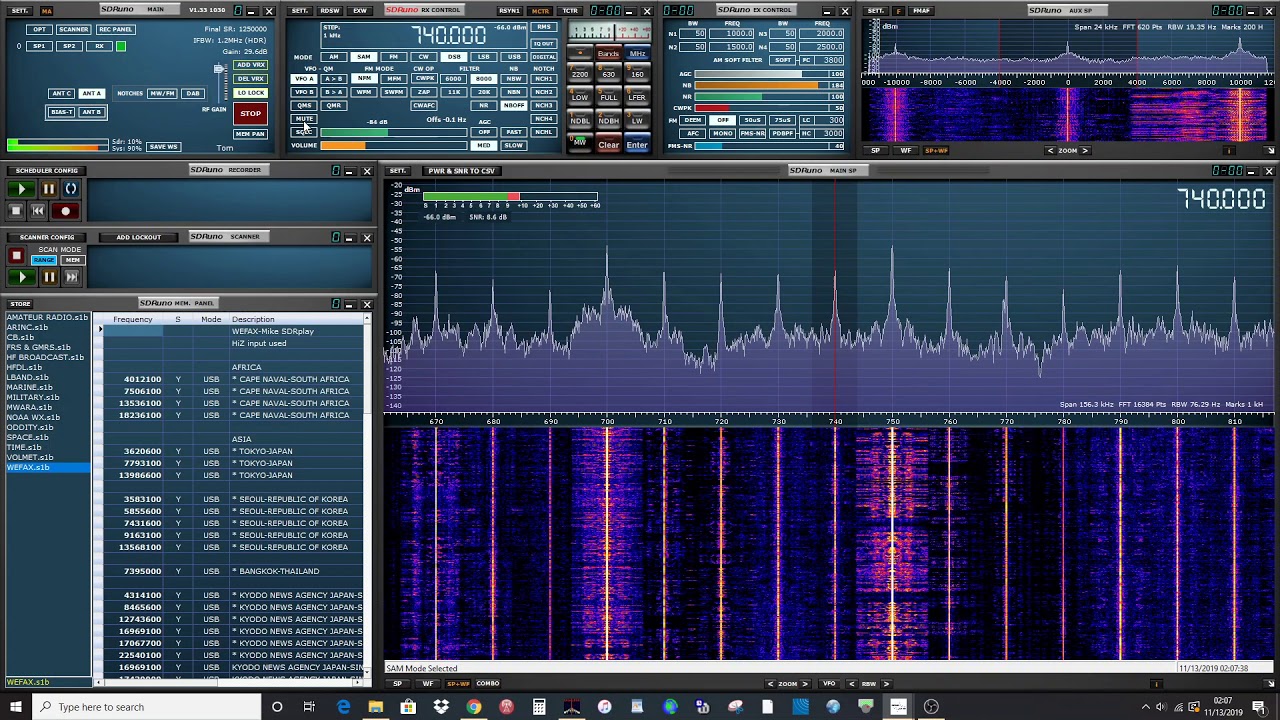Choose the FULL band keypad button
The height and width of the screenshot is (720, 1280).
point(608,98)
